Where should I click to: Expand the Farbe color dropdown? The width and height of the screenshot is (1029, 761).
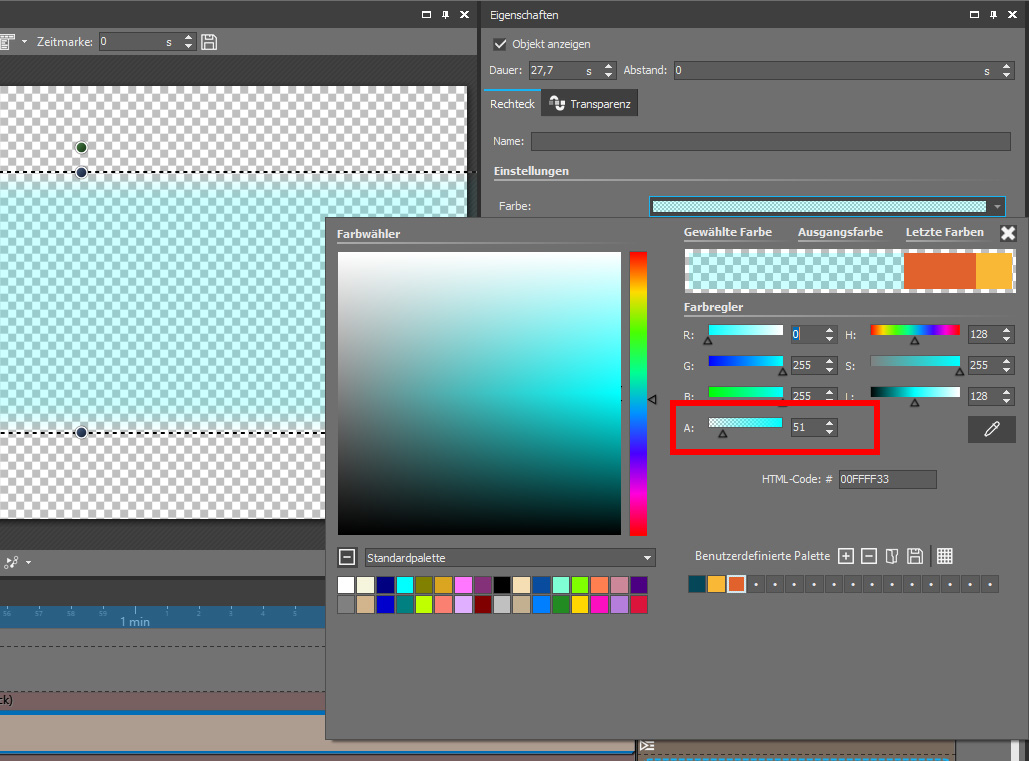[997, 207]
